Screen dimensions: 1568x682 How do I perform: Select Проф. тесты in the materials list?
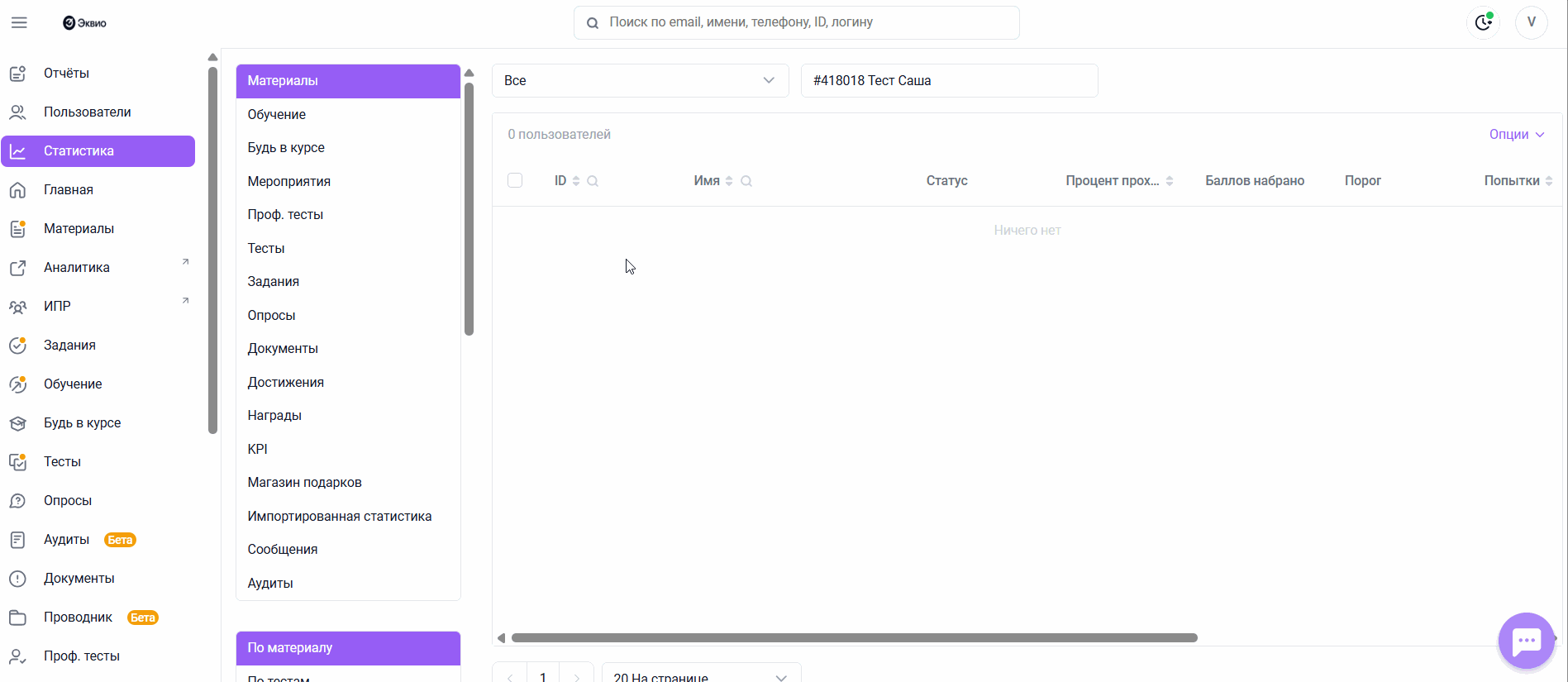tap(348, 215)
